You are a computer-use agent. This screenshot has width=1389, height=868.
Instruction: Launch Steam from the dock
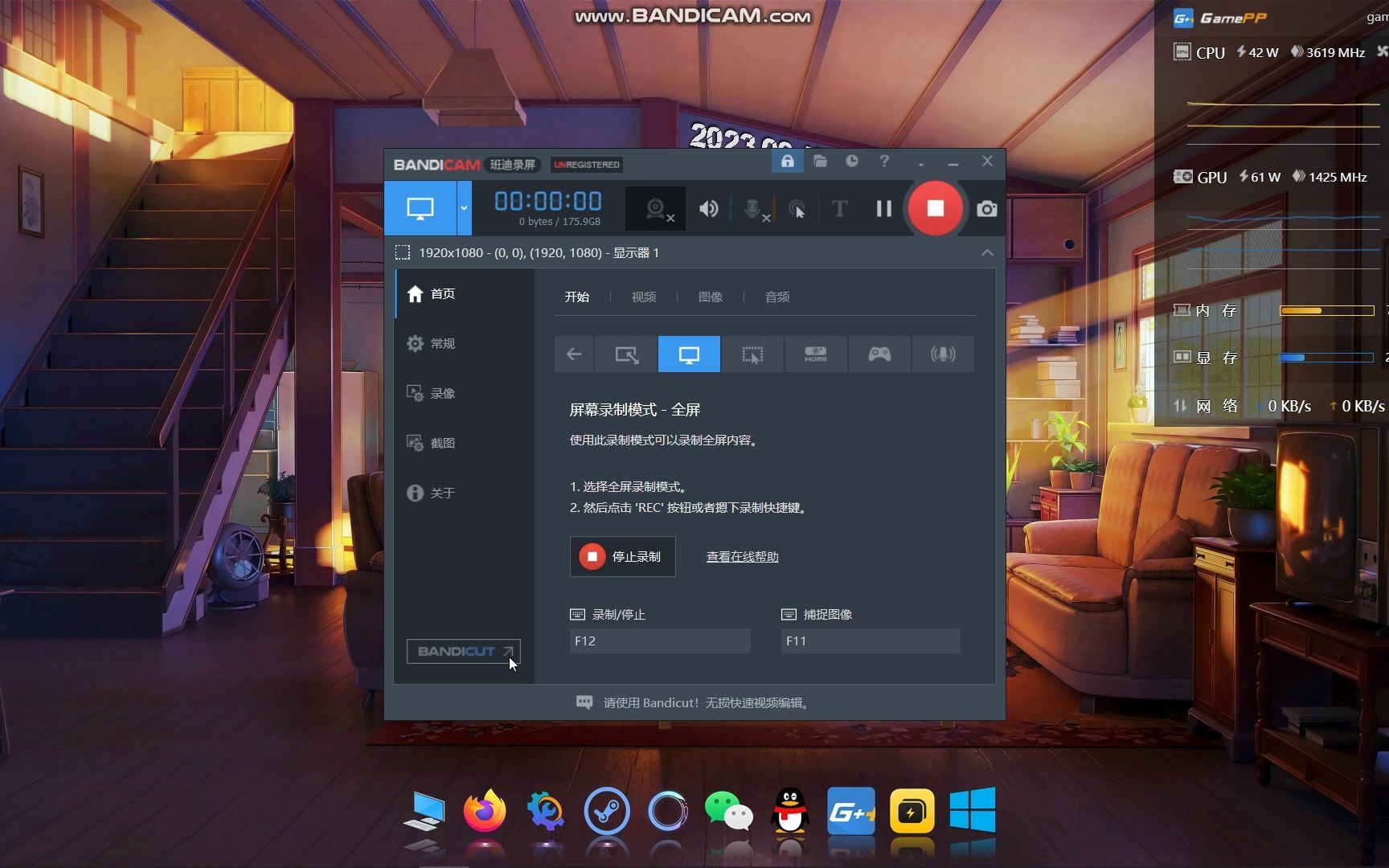[x=607, y=812]
